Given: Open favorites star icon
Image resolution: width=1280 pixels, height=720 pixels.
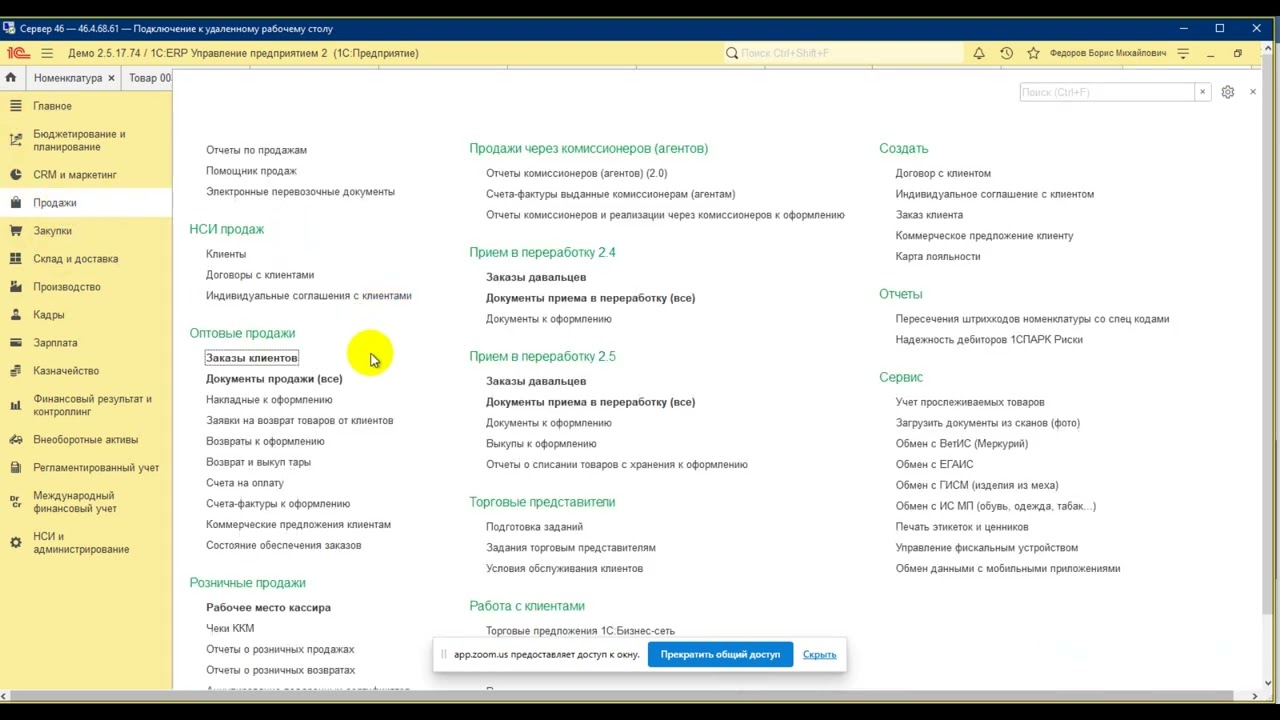Looking at the screenshot, I should [1033, 53].
